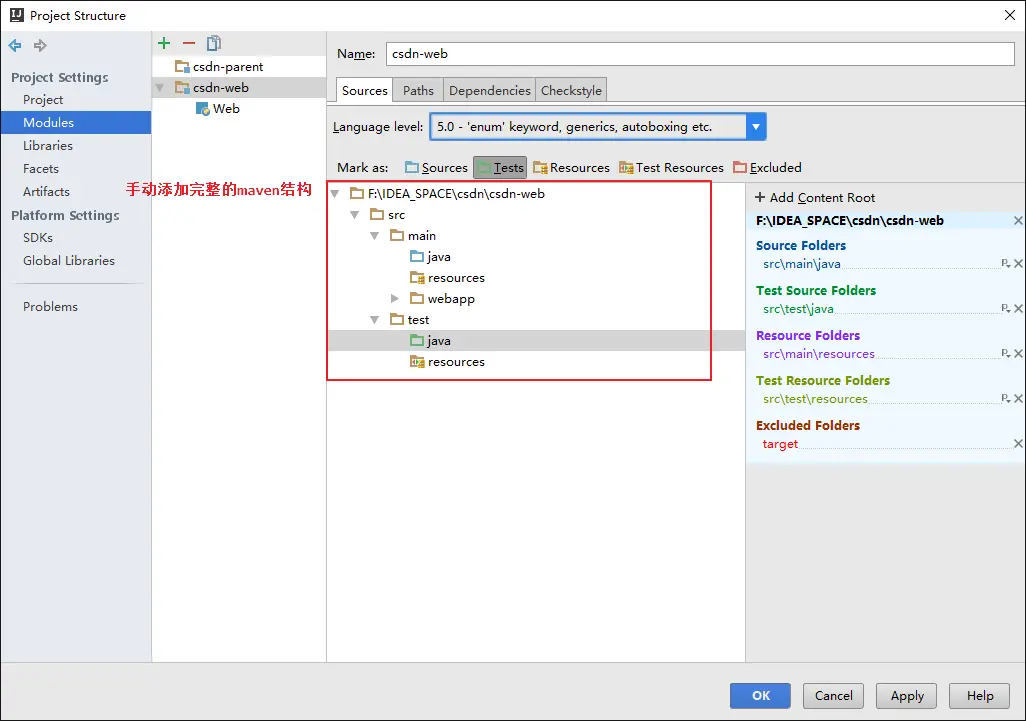Open Libraries settings page
This screenshot has width=1026, height=721.
coord(48,145)
